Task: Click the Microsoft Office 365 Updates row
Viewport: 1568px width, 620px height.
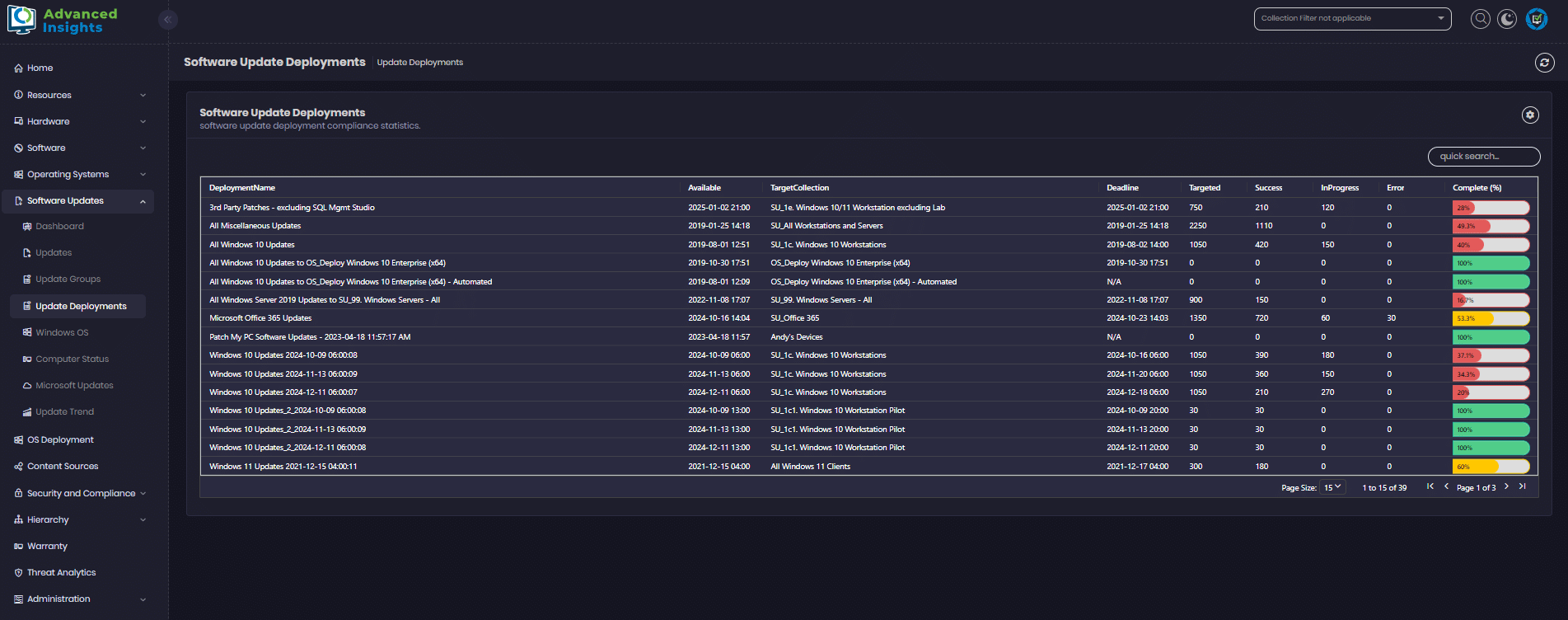Action: pyautogui.click(x=260, y=318)
